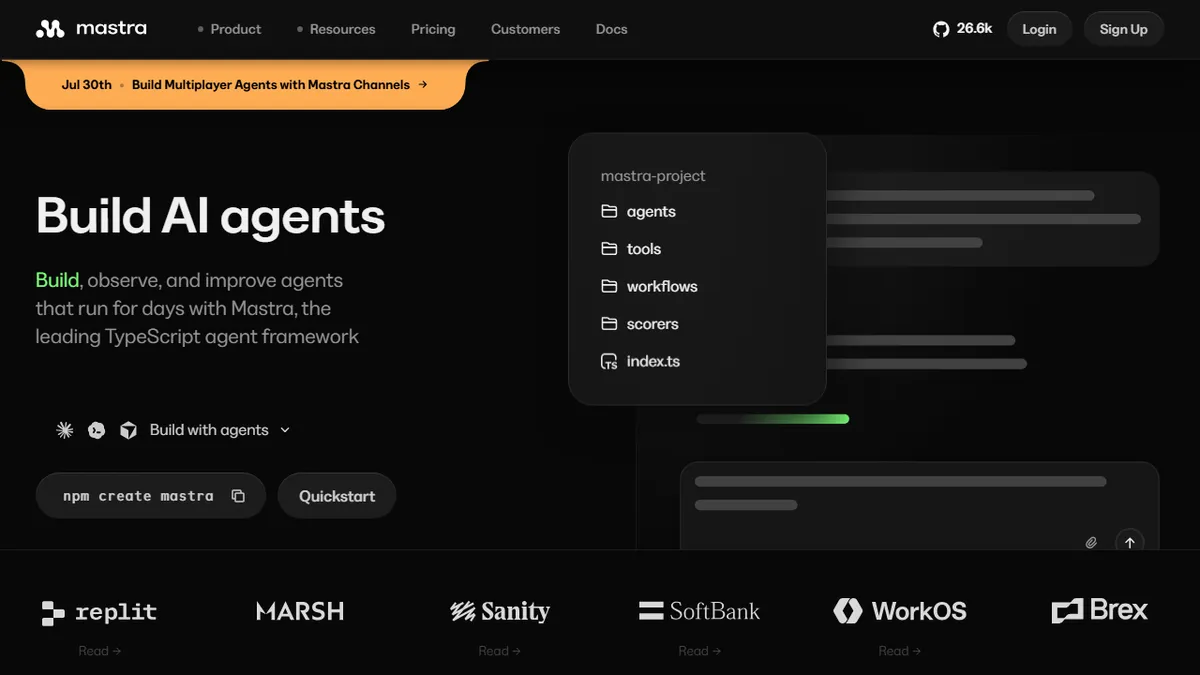Viewport: 1200px width, 675px height.
Task: Click the green progress bar
Action: (773, 419)
